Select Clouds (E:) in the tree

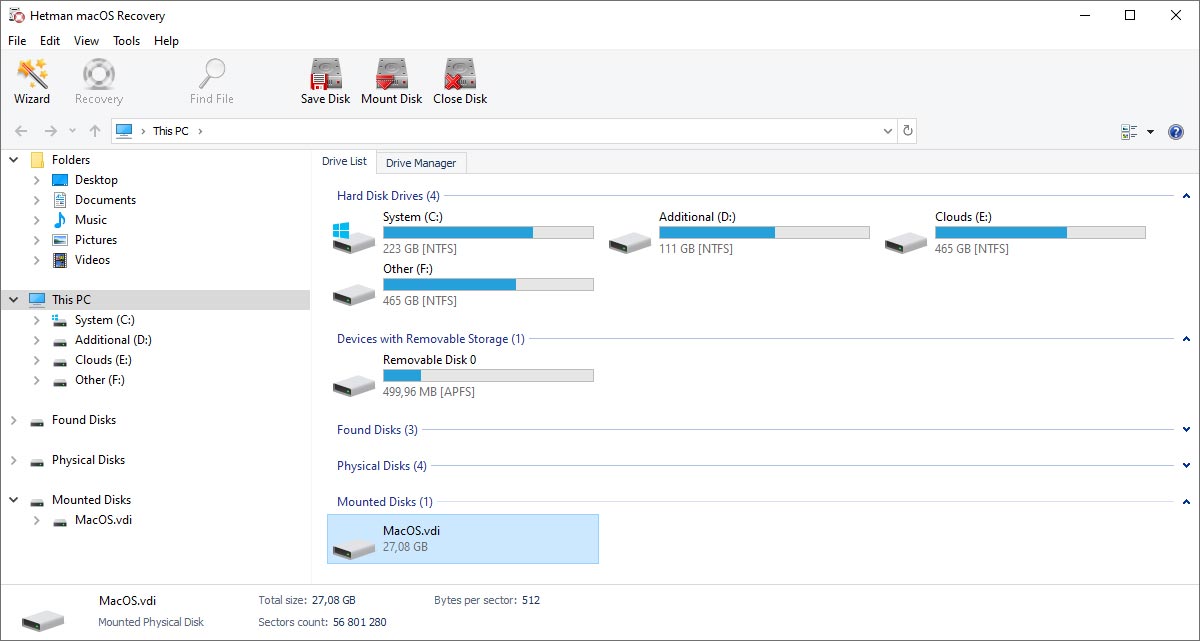103,360
